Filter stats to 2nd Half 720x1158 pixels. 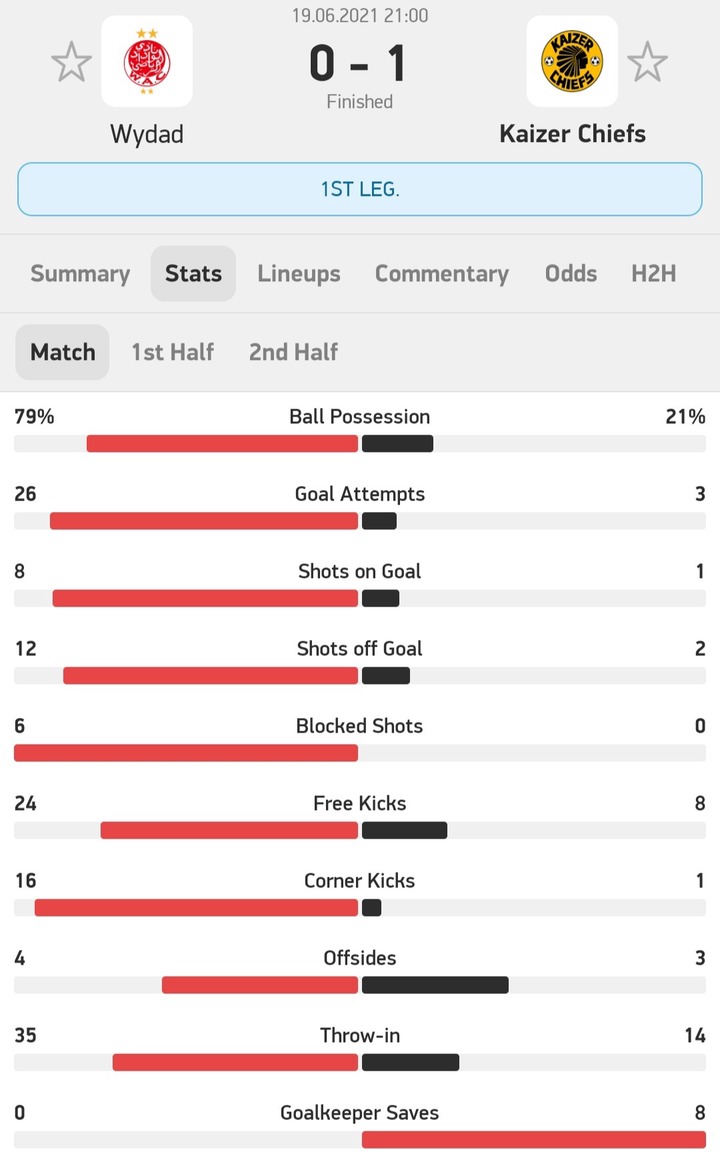coord(293,352)
